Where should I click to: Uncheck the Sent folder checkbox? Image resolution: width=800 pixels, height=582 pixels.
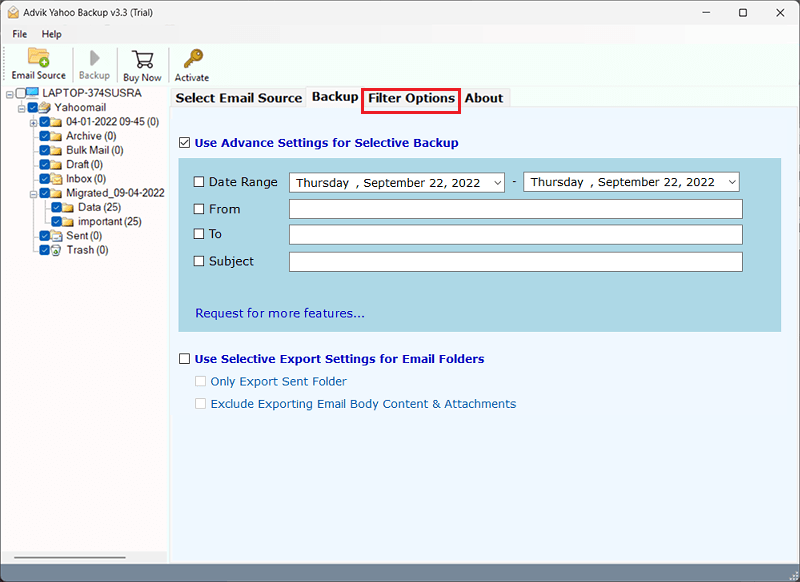44,236
